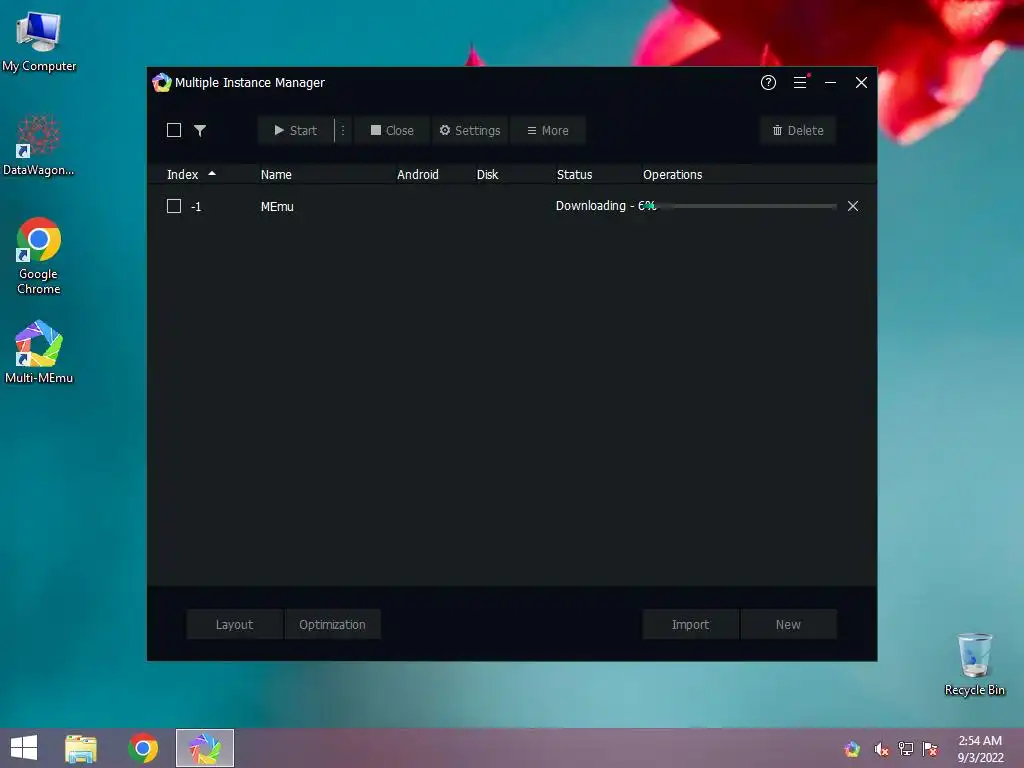Click the Operations column header
1024x768 pixels.
point(673,174)
